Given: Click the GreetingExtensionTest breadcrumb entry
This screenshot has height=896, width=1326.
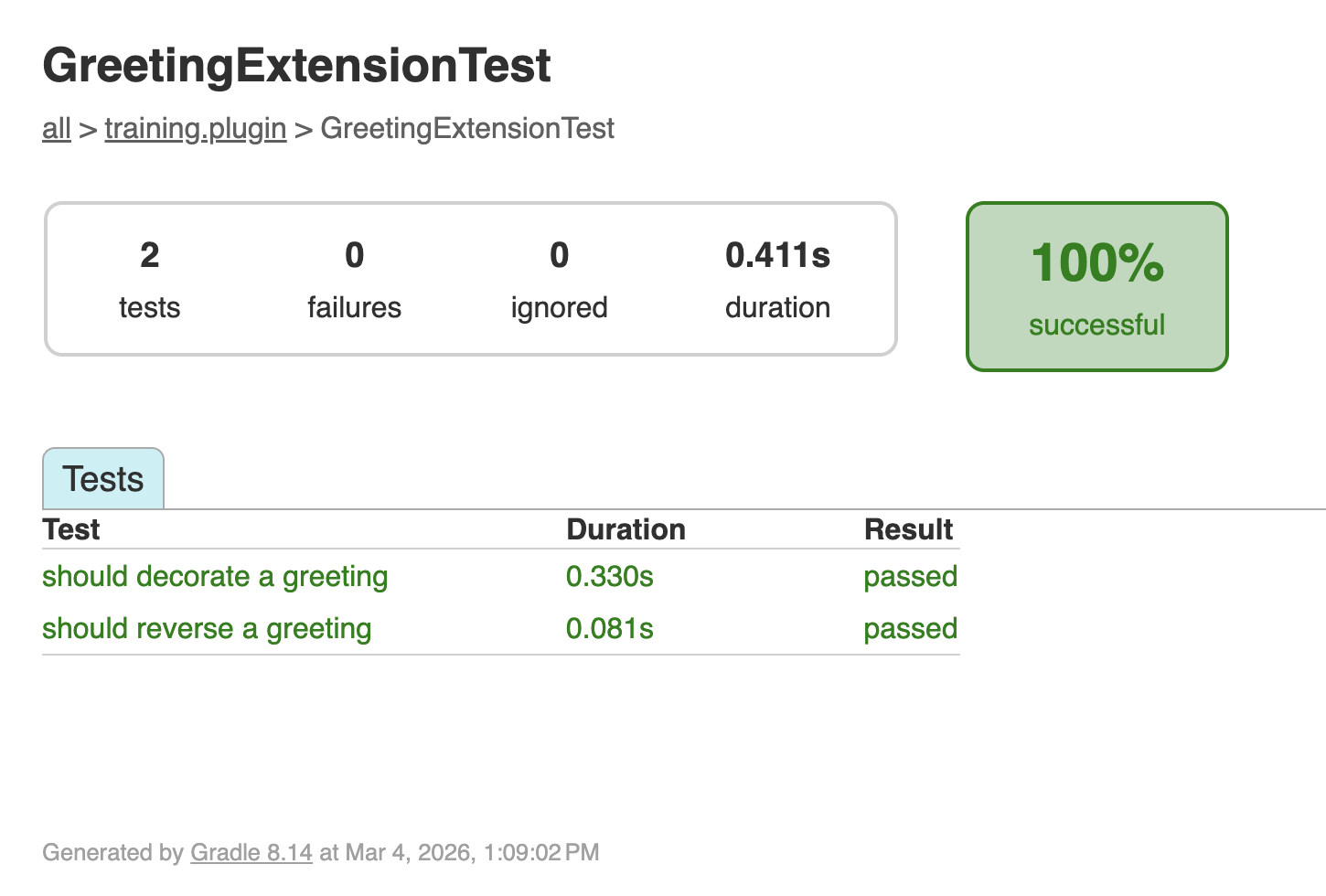Looking at the screenshot, I should point(467,128).
